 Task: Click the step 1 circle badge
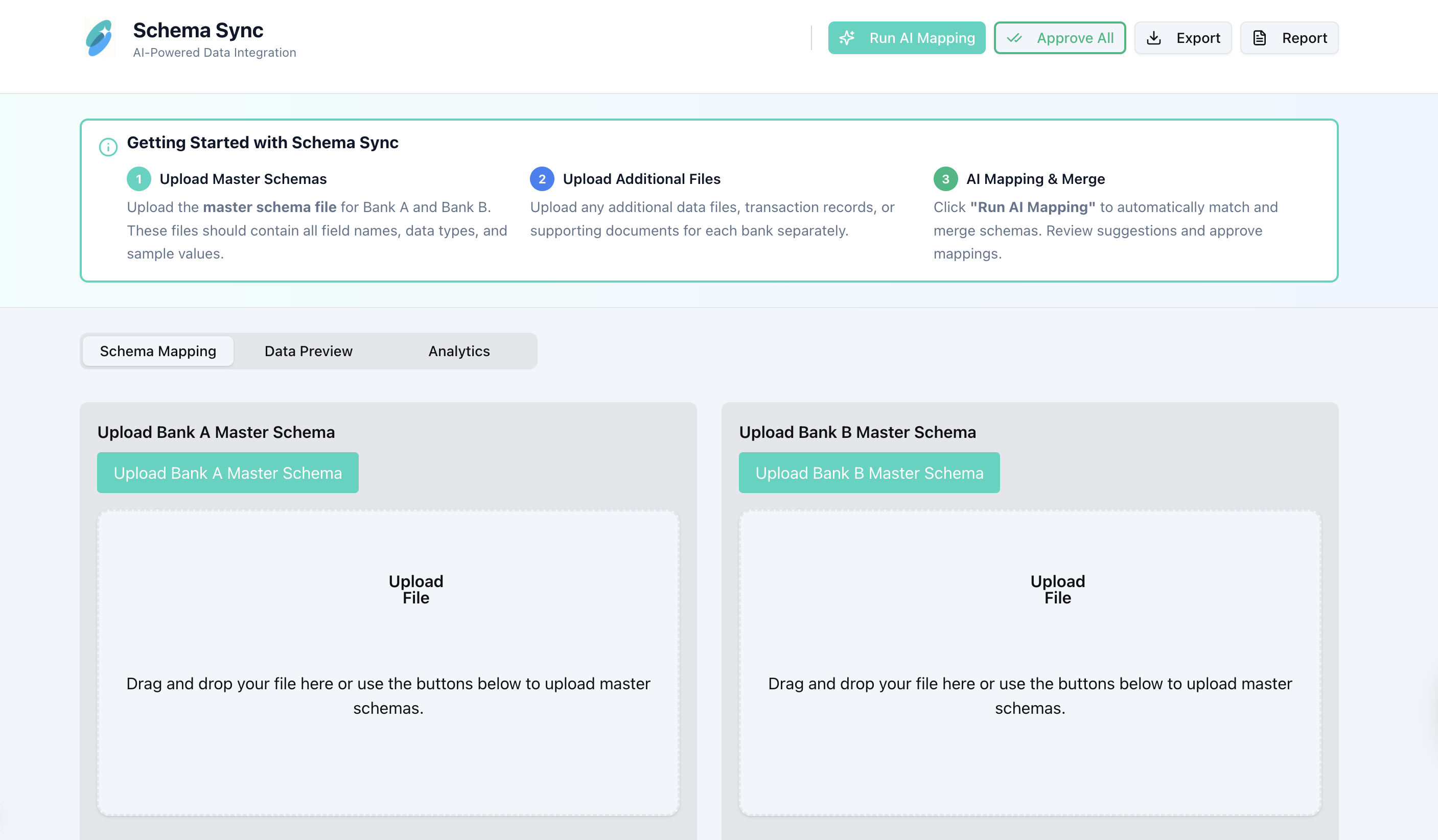pos(138,179)
